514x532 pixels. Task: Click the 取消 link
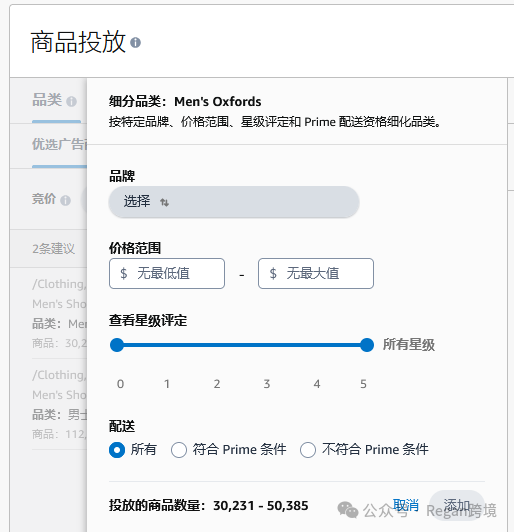pos(406,506)
